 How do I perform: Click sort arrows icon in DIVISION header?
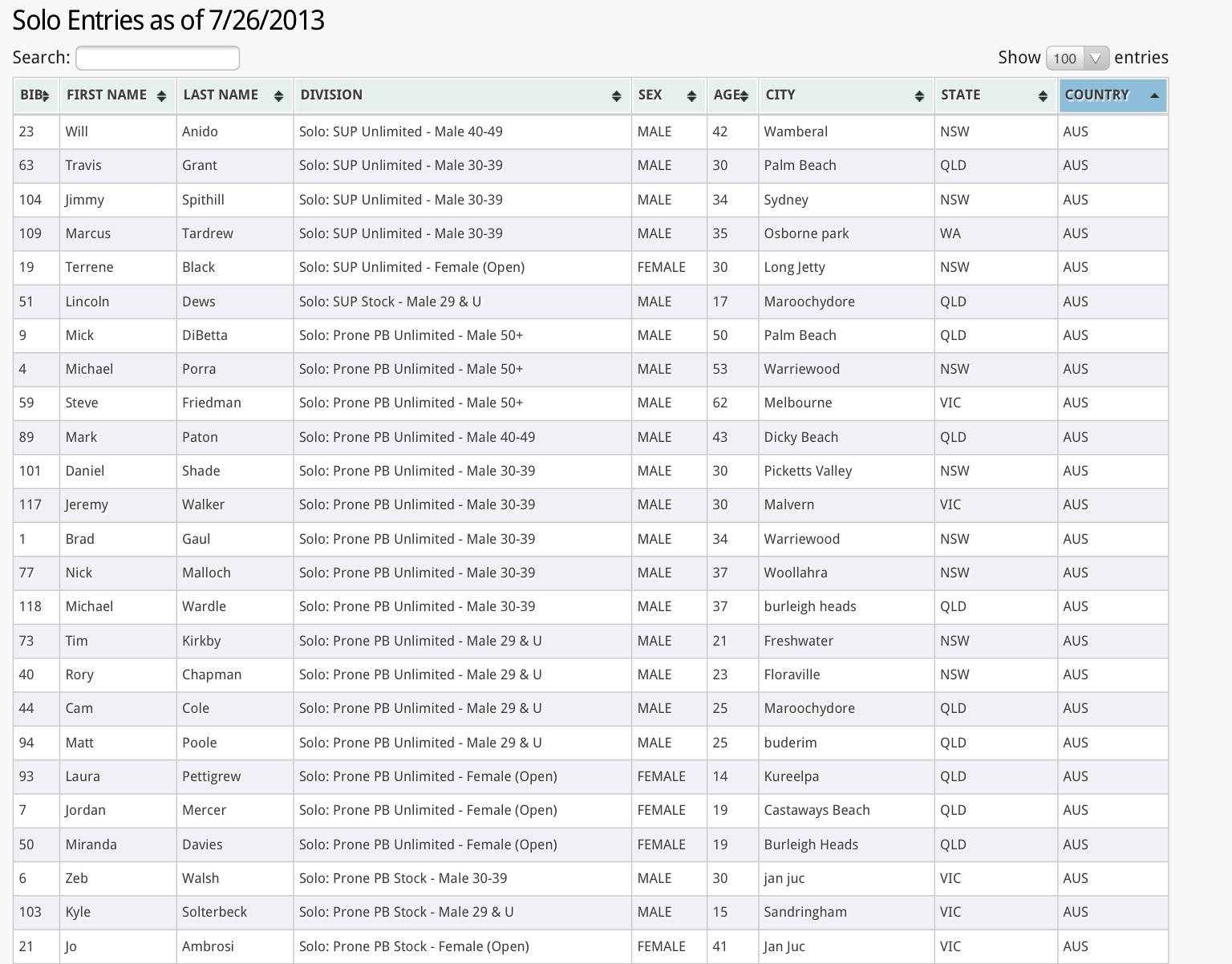tap(616, 96)
